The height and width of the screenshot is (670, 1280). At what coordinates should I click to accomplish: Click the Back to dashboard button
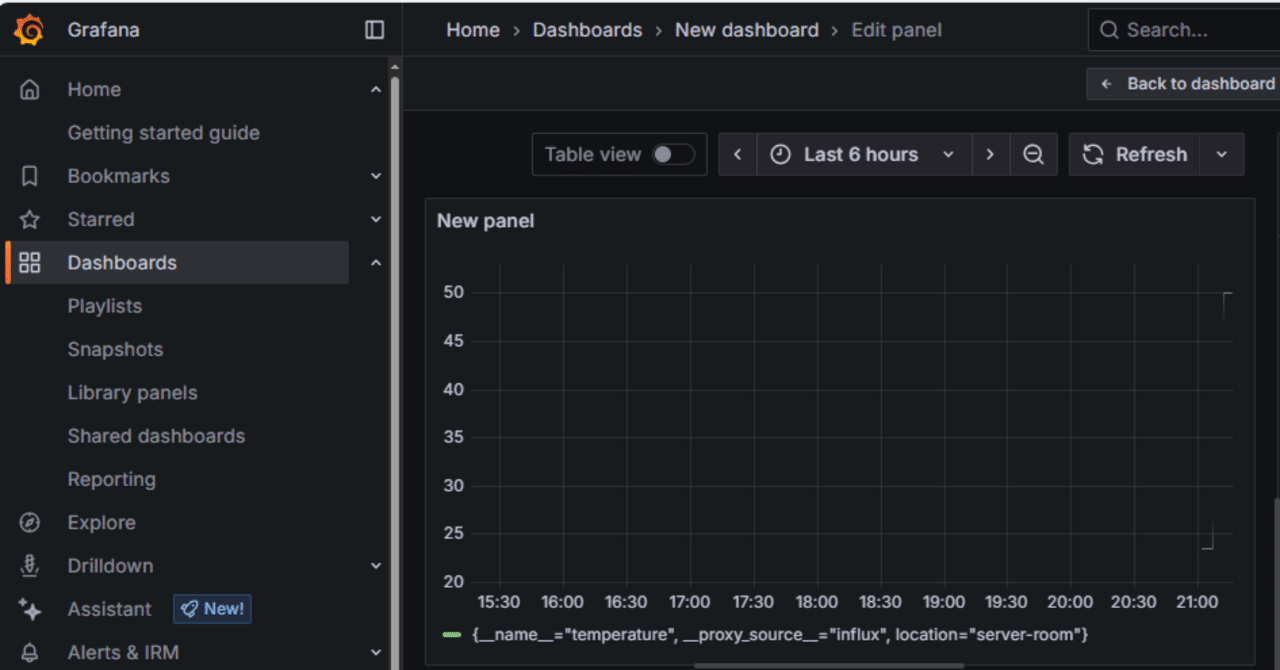pos(1191,83)
